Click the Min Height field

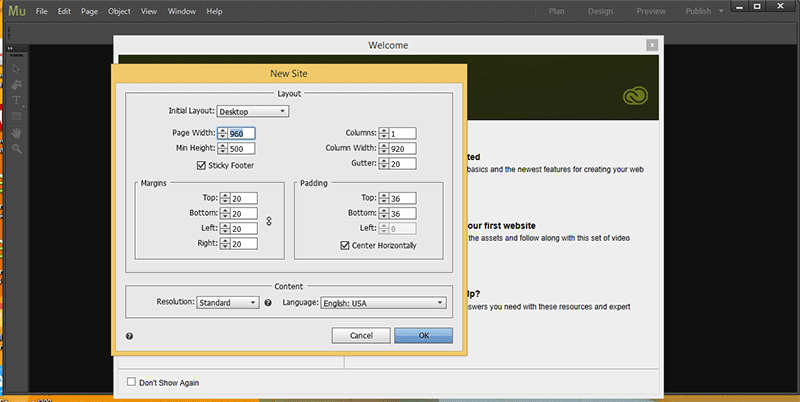coord(241,148)
